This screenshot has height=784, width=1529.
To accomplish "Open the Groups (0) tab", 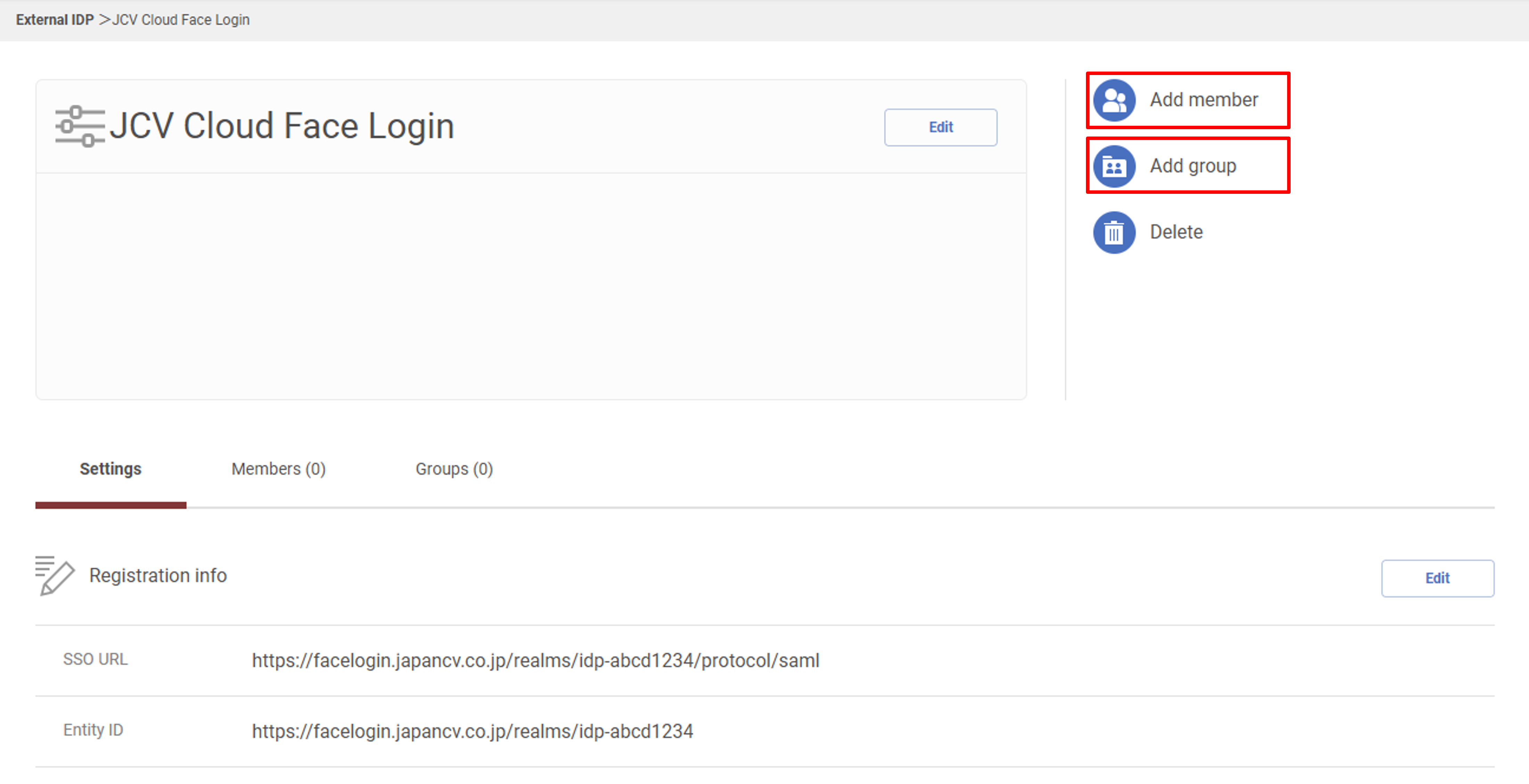I will pyautogui.click(x=454, y=469).
